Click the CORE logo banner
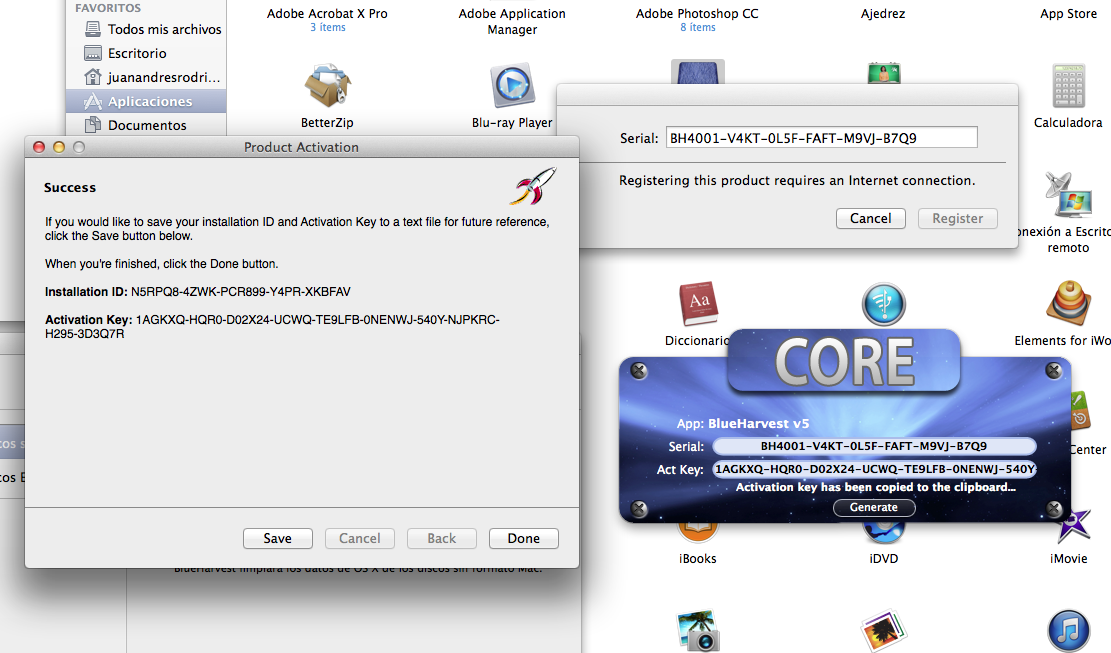This screenshot has height=653, width=1111. [844, 360]
